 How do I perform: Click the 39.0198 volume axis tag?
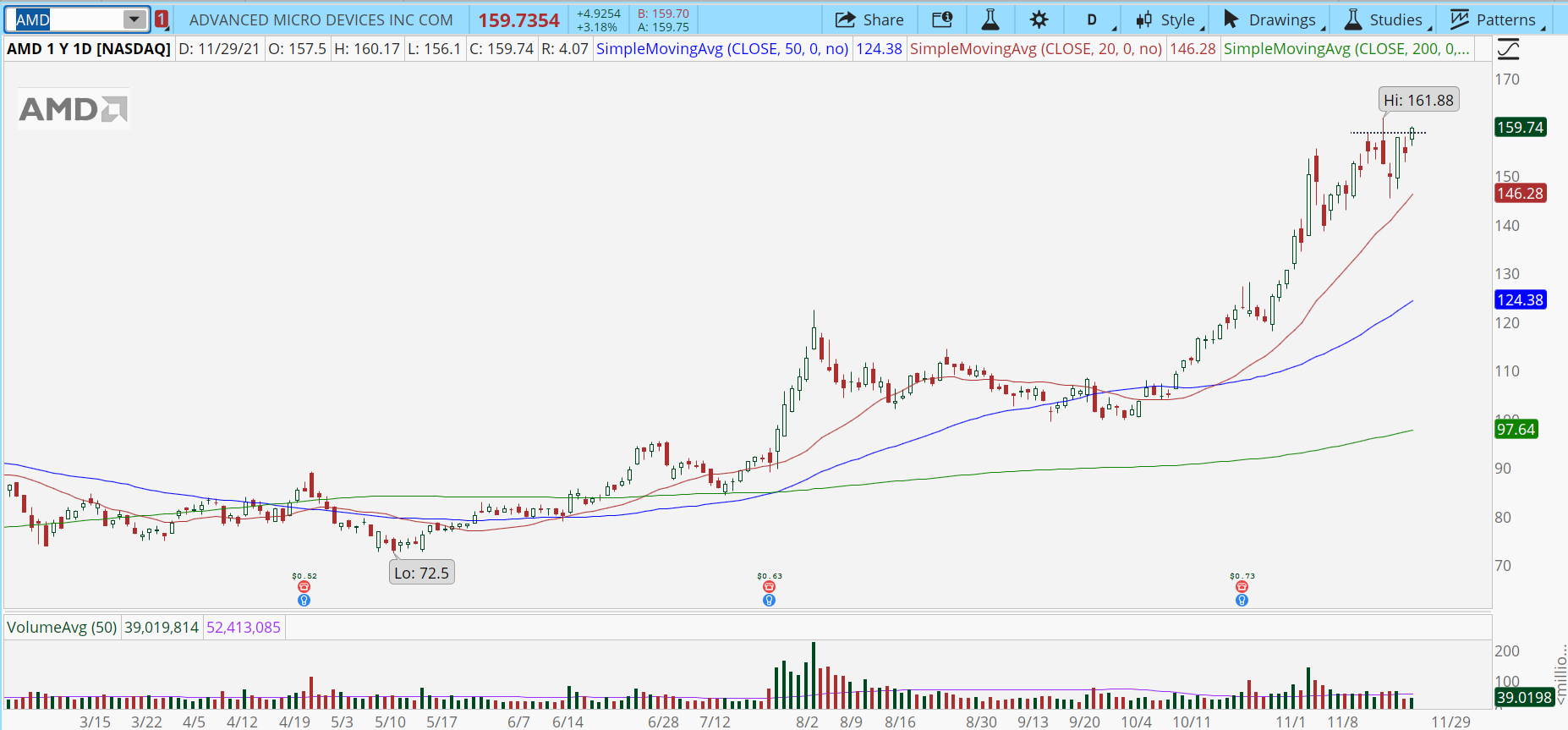(1524, 698)
